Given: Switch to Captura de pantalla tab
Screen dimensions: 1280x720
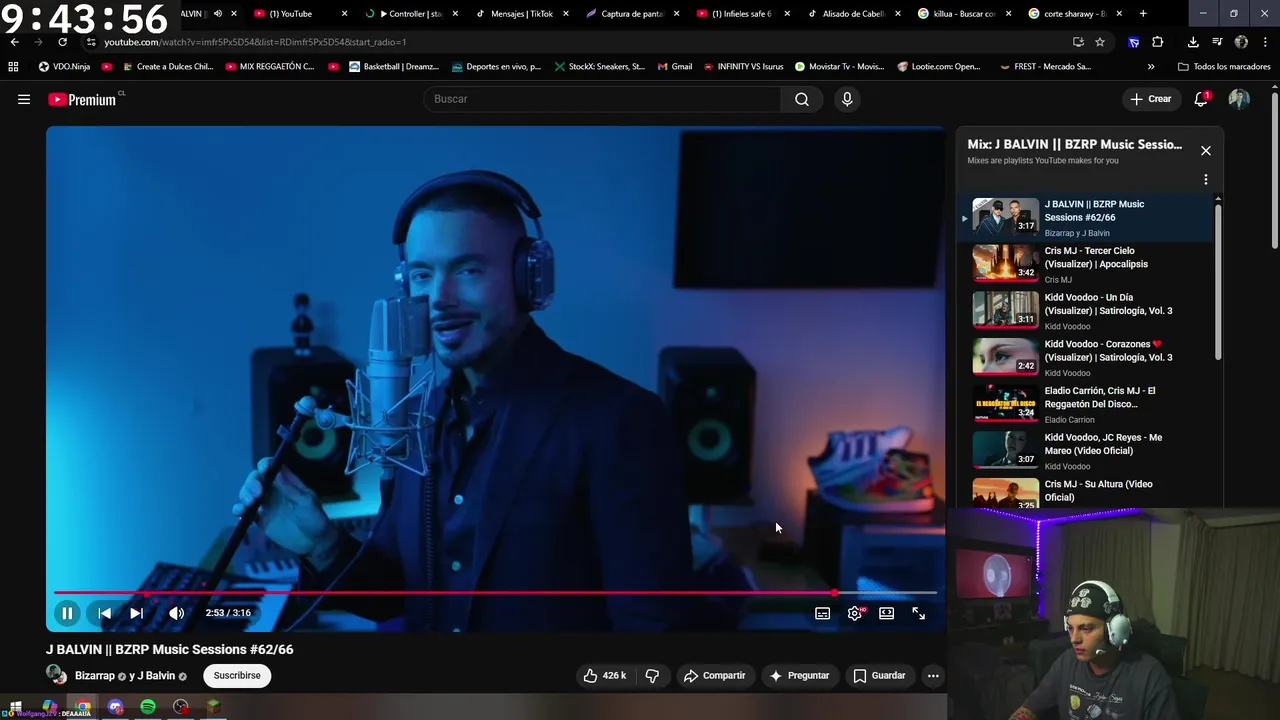Looking at the screenshot, I should point(631,14).
